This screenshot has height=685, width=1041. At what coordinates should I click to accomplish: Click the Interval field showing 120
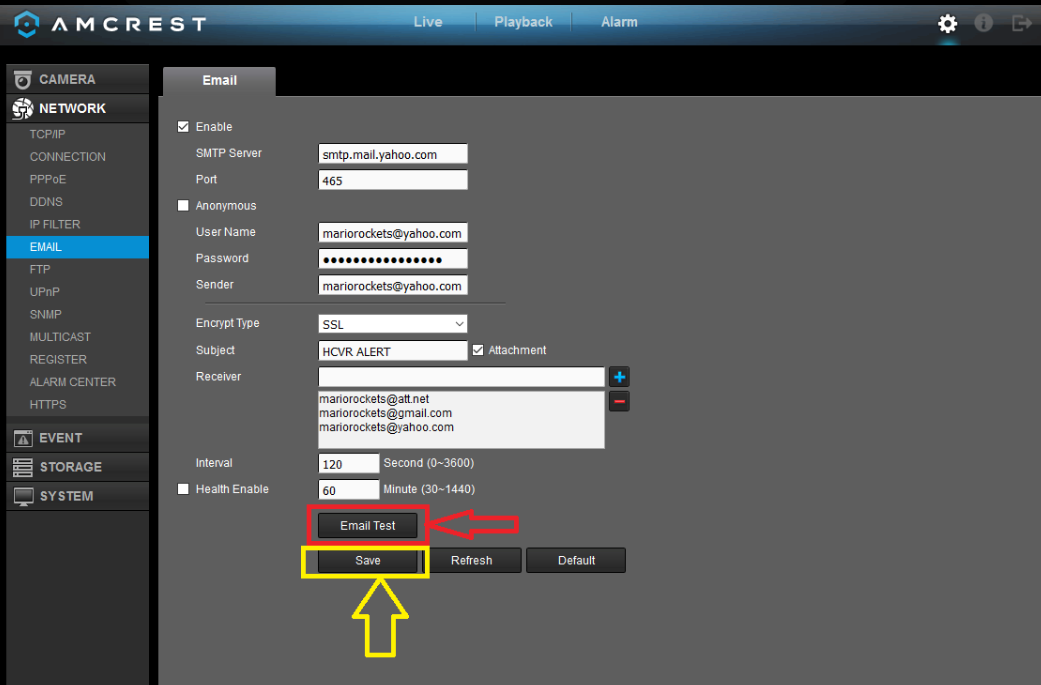click(349, 463)
